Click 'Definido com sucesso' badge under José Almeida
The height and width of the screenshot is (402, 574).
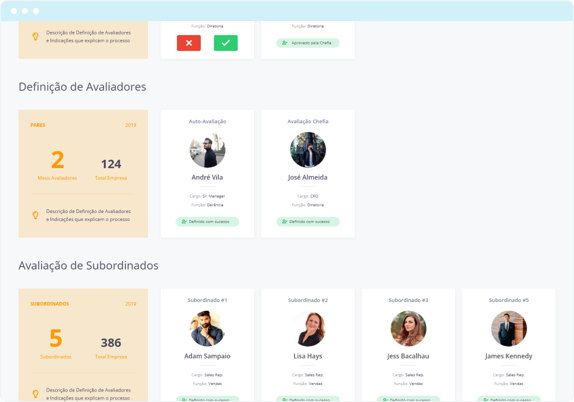tap(308, 222)
